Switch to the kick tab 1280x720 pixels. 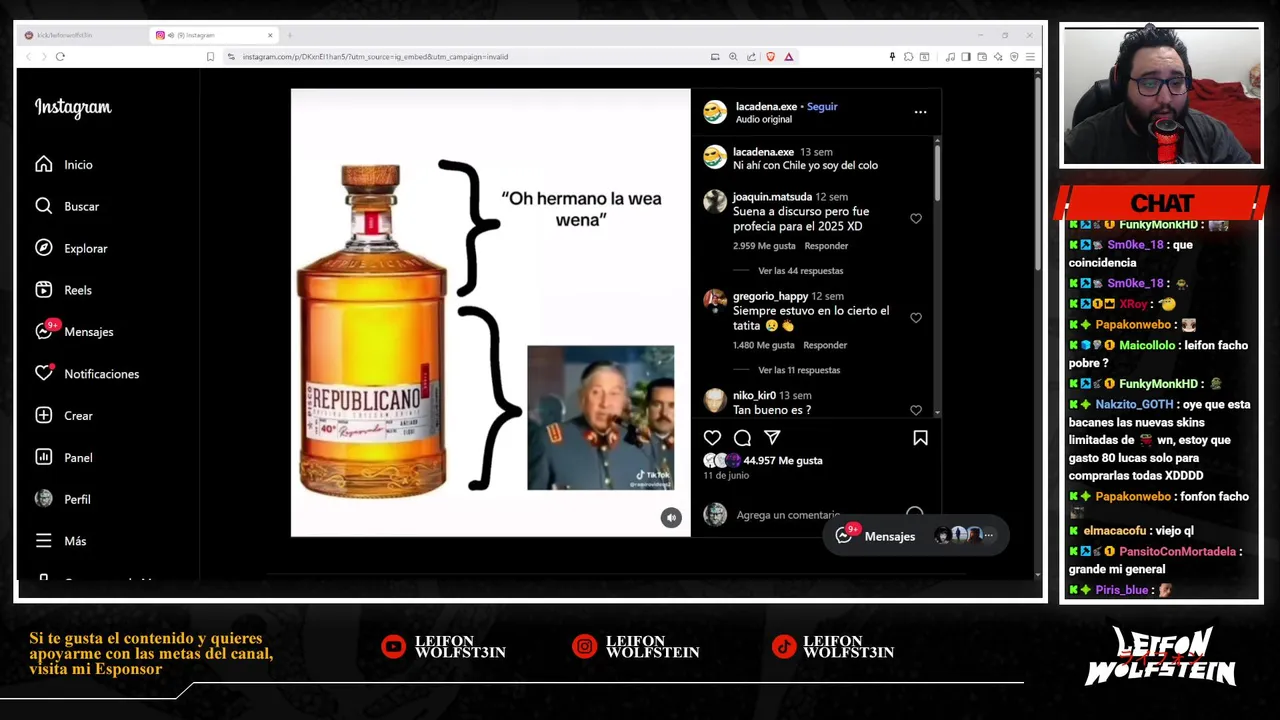click(x=80, y=35)
